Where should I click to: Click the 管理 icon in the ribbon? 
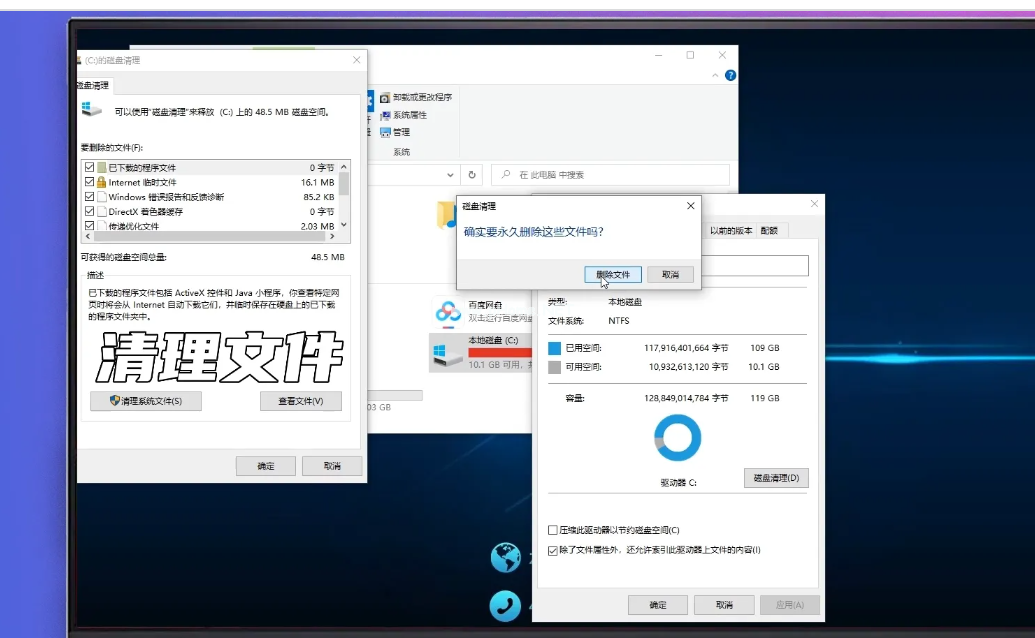pos(384,132)
